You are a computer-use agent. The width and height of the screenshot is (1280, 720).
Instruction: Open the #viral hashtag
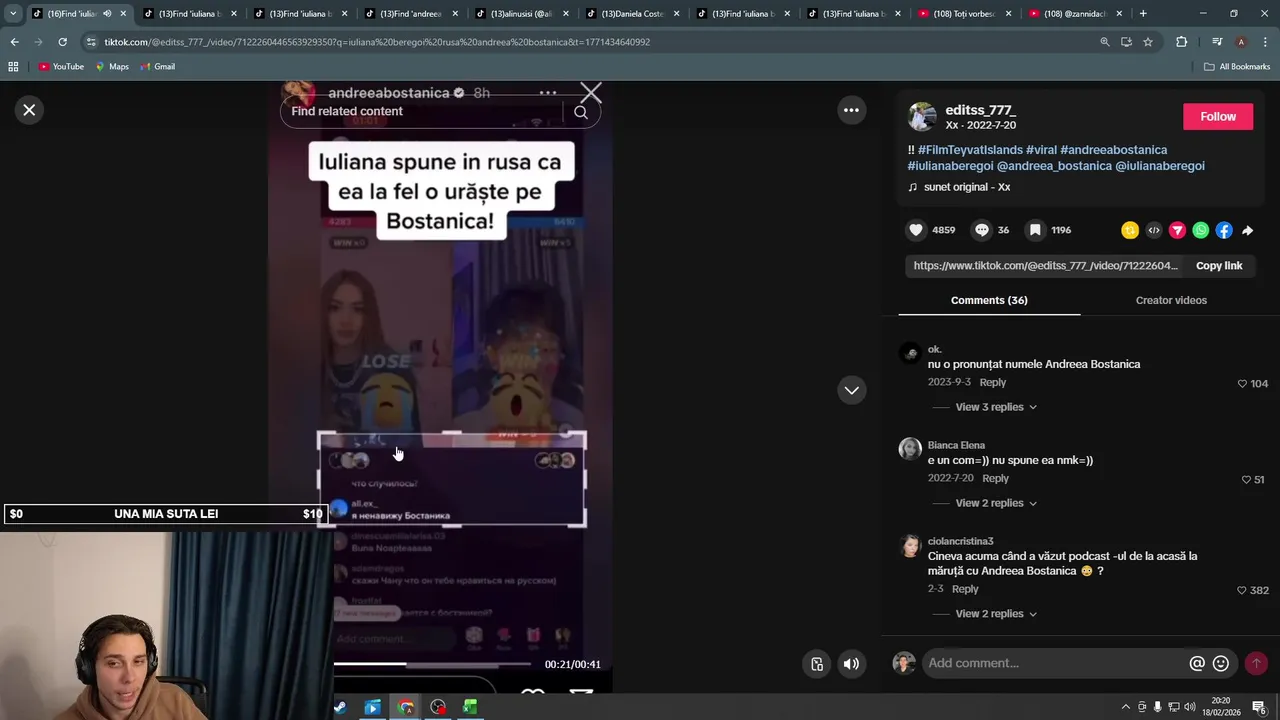coord(1041,150)
